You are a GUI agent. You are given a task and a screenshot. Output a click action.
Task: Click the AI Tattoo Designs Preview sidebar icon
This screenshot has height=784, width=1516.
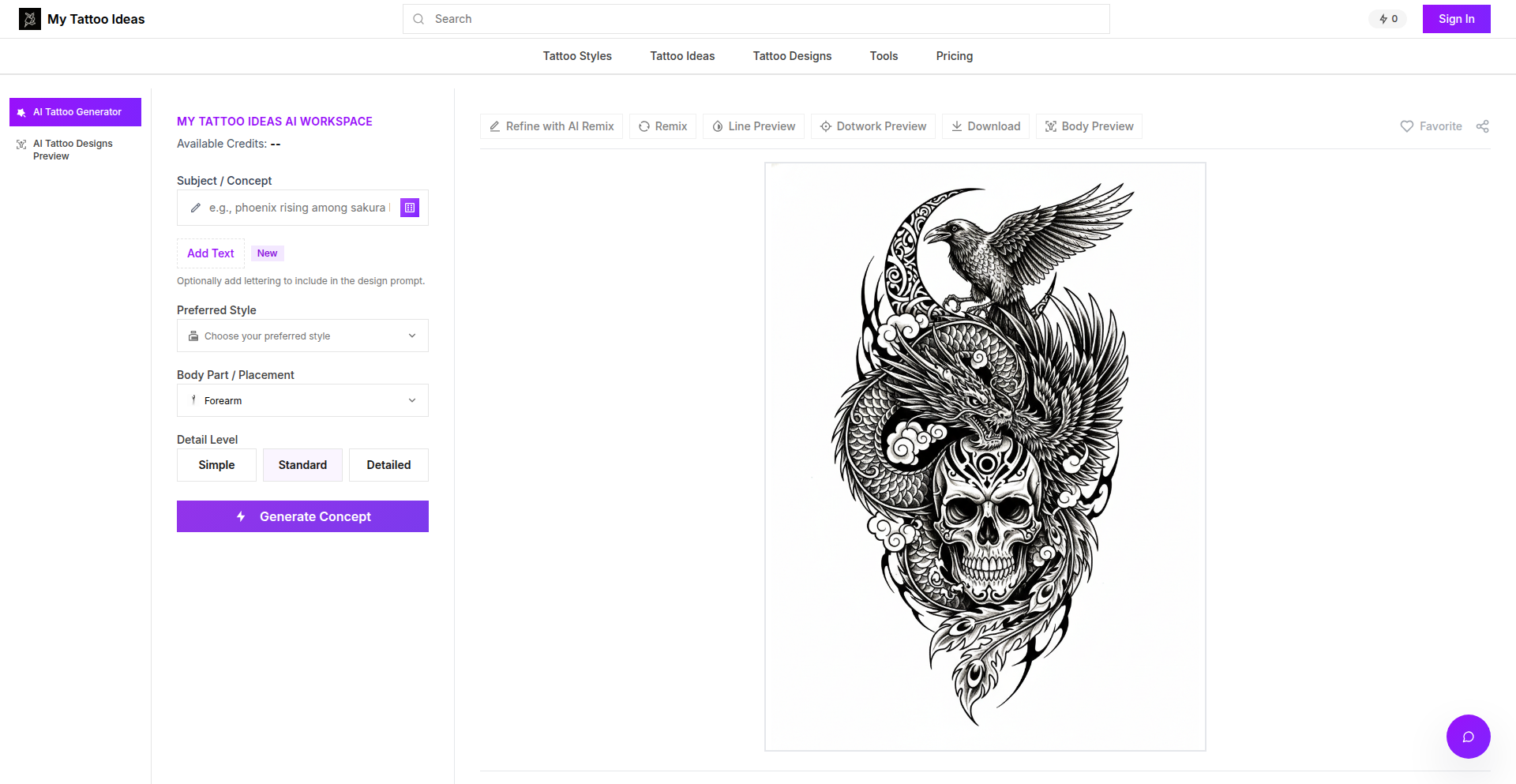pyautogui.click(x=21, y=144)
